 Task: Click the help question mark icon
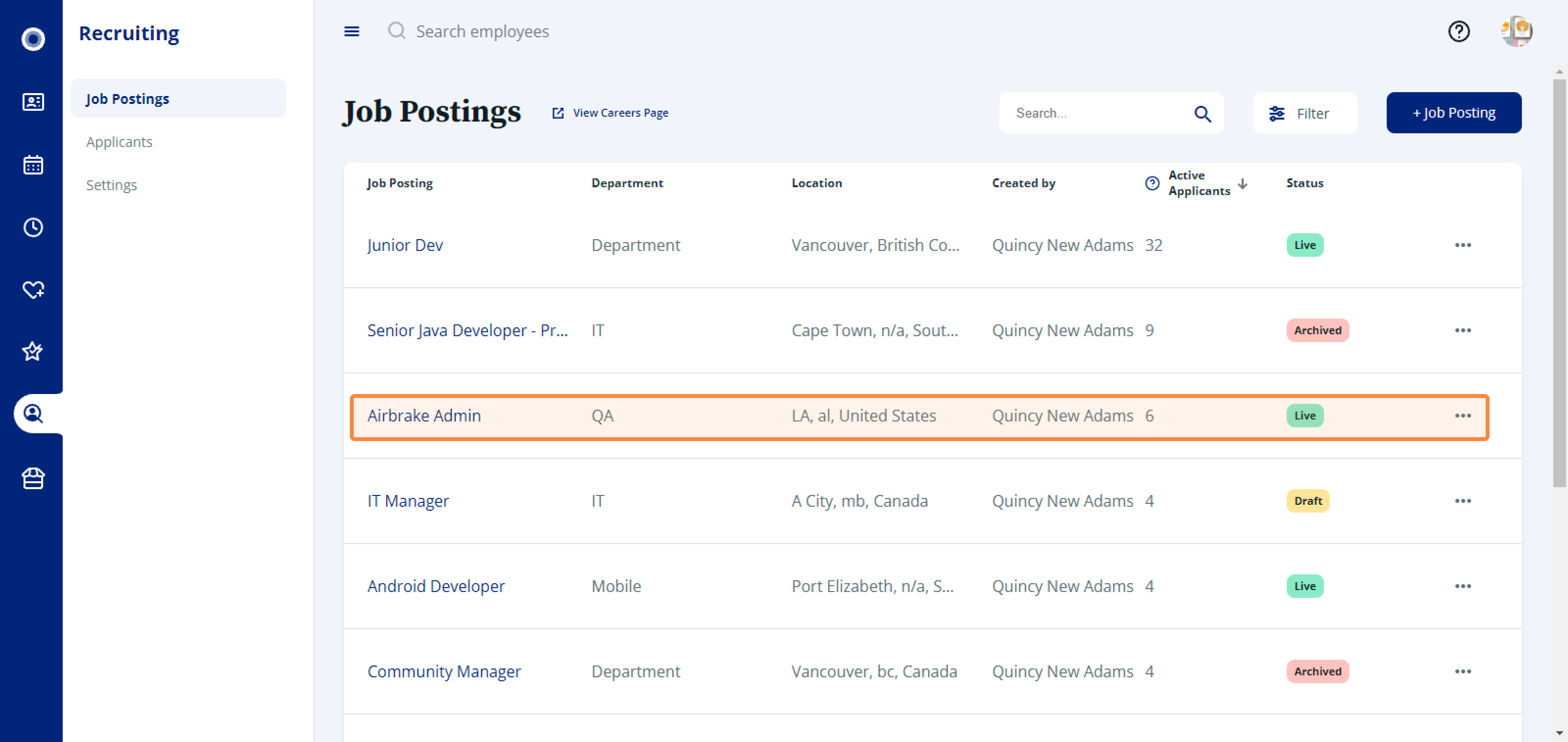[1458, 31]
